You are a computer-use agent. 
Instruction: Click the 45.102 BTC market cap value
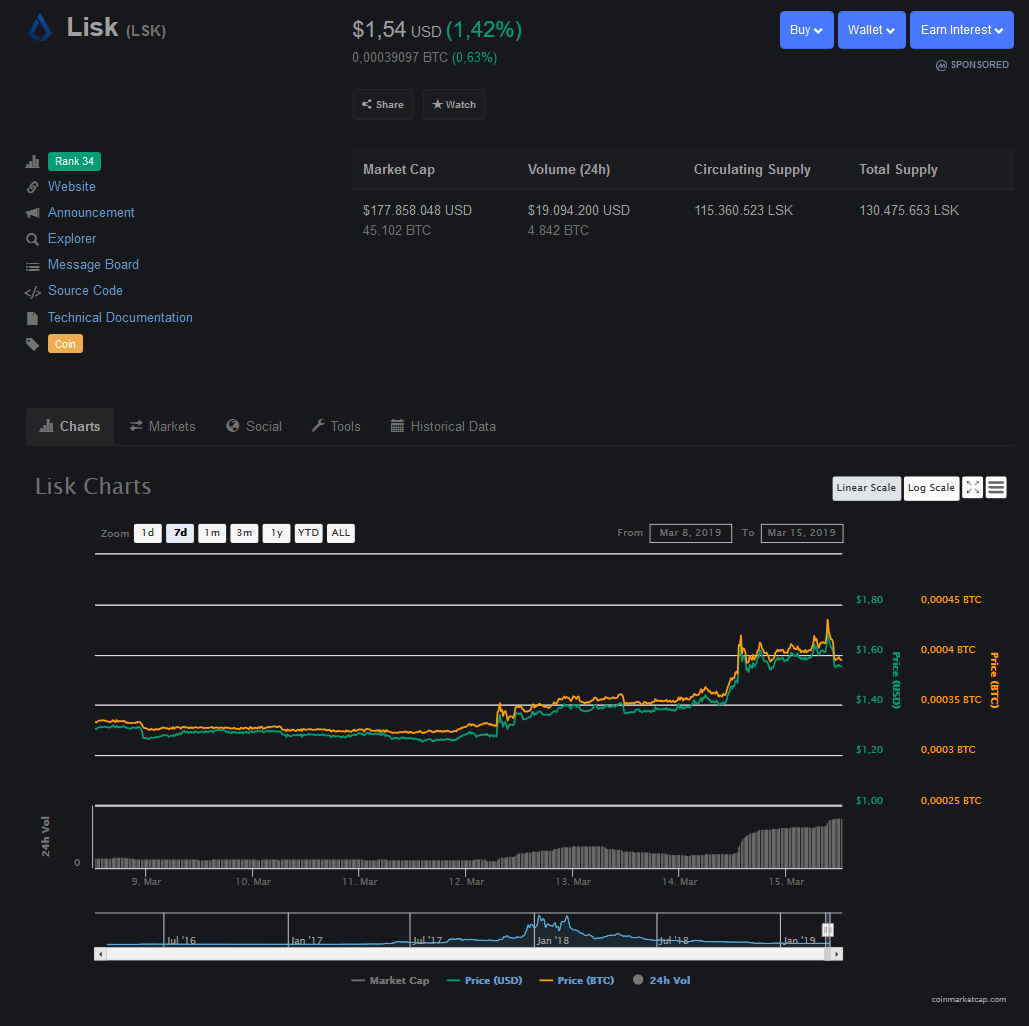[x=396, y=230]
